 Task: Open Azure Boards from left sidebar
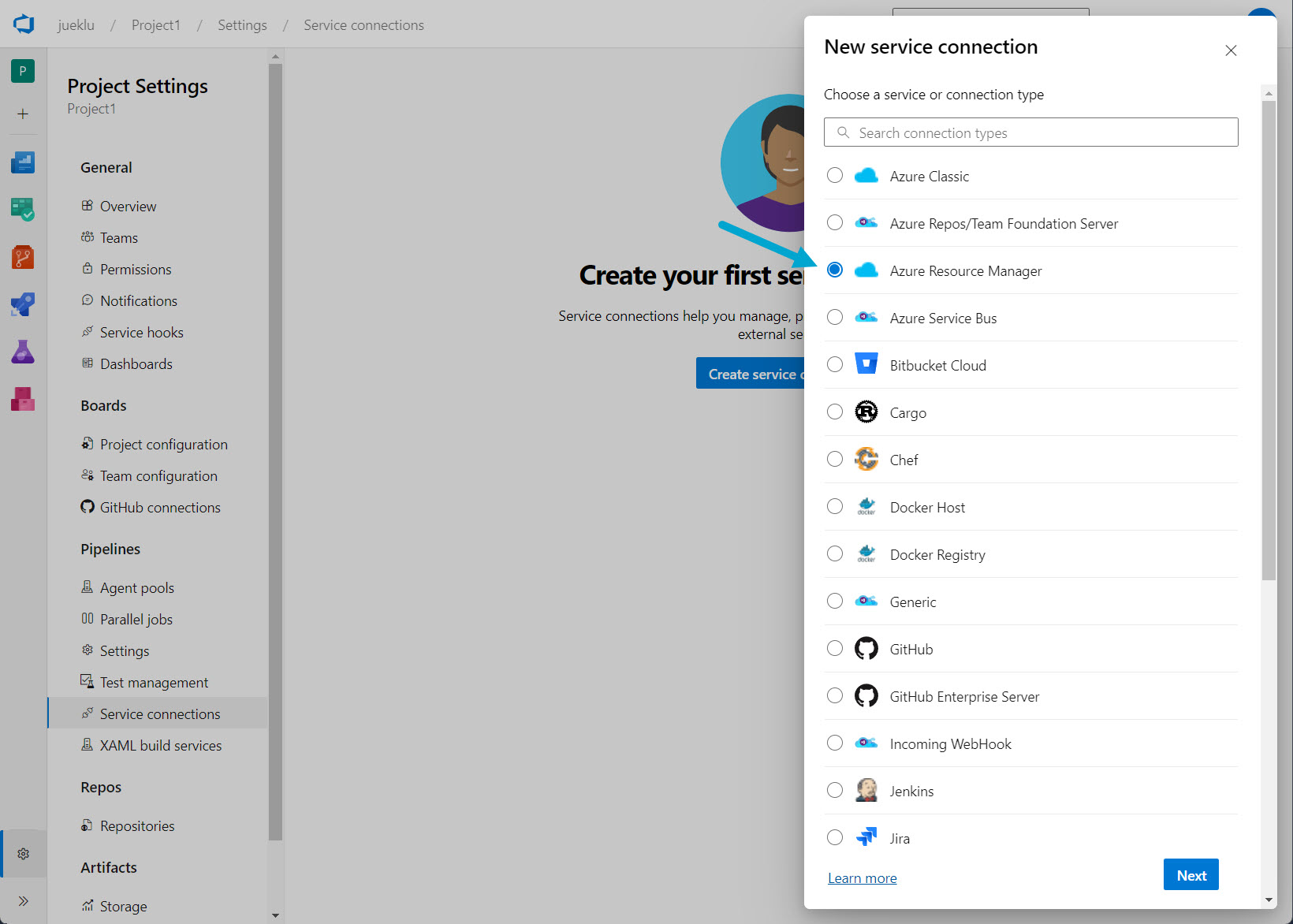[23, 209]
